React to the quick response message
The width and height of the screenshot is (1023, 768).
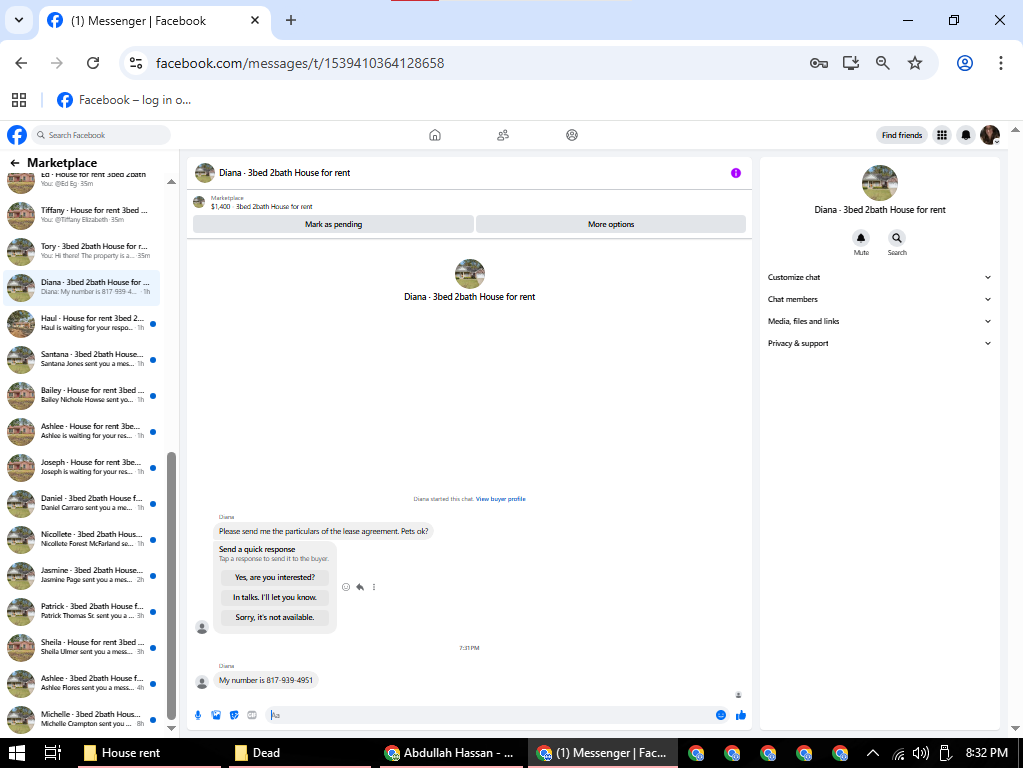(x=346, y=587)
